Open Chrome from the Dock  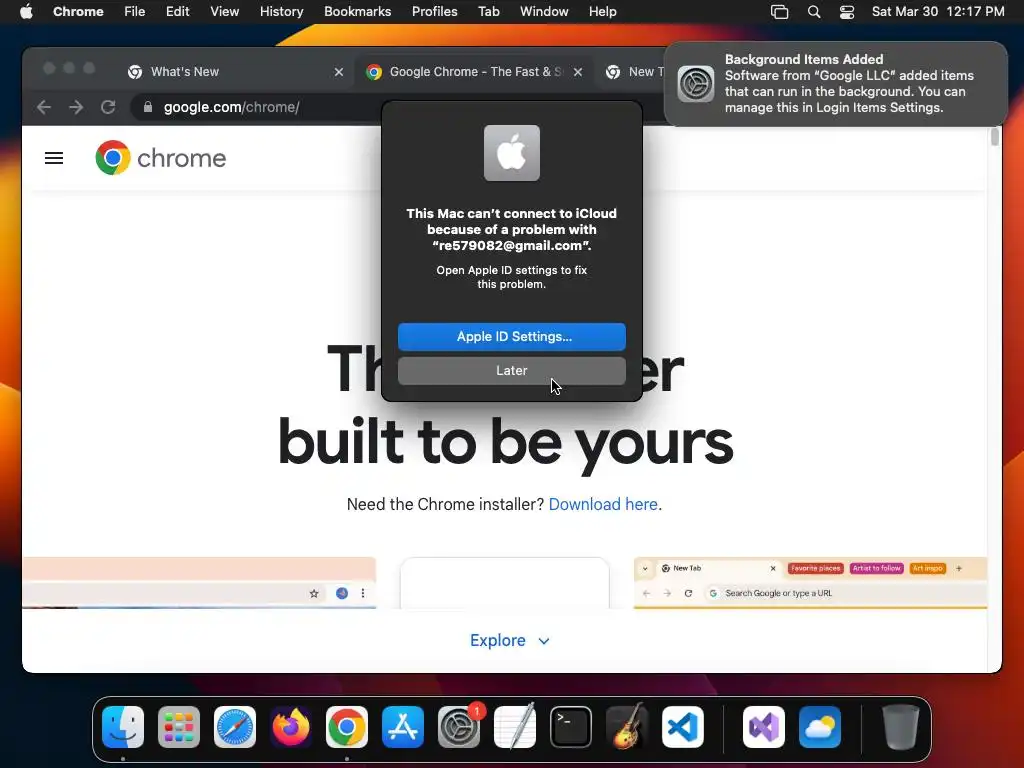click(x=347, y=727)
